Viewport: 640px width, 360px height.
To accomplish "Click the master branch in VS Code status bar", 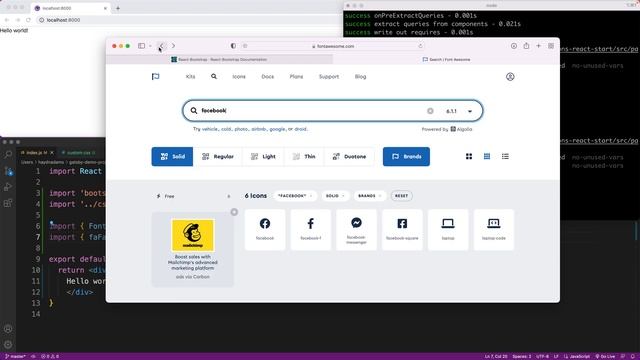I will pos(15,356).
